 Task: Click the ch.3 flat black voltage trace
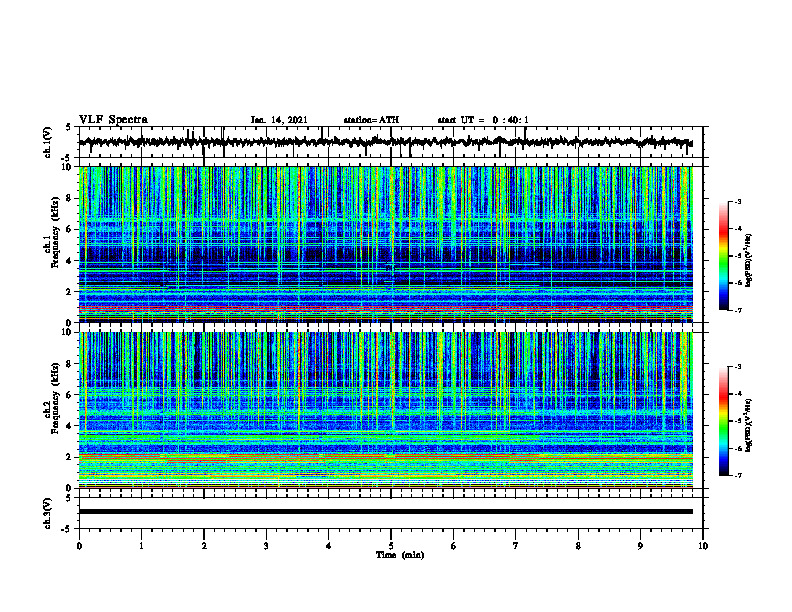(386, 512)
